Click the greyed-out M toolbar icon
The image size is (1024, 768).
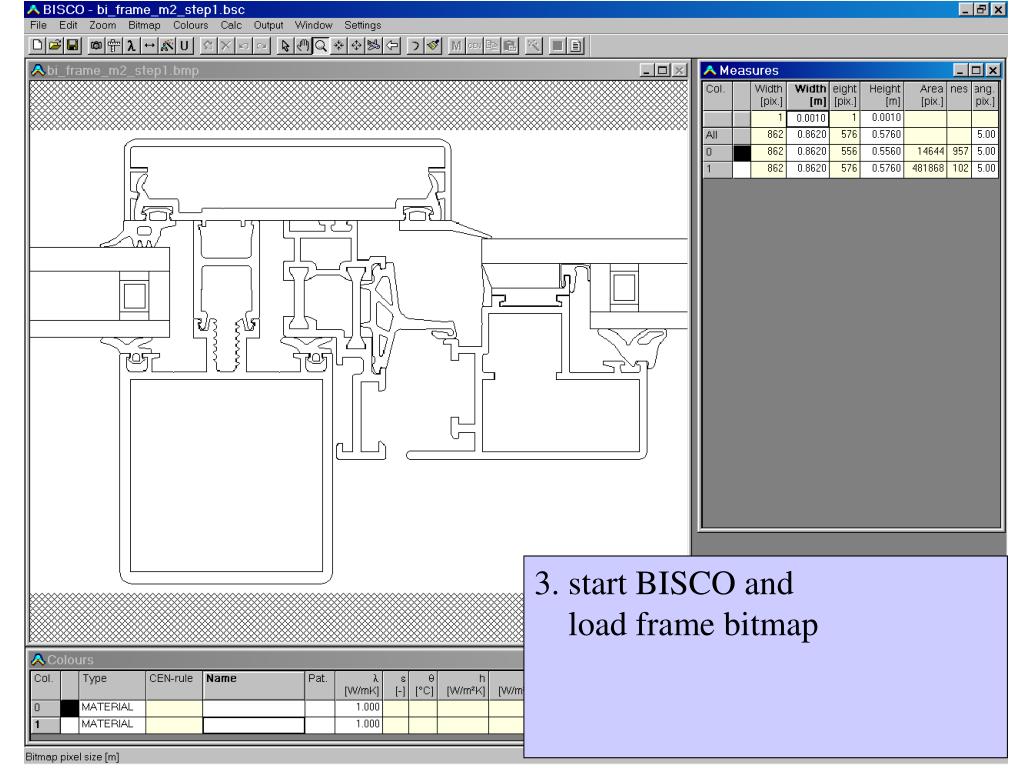tap(456, 46)
